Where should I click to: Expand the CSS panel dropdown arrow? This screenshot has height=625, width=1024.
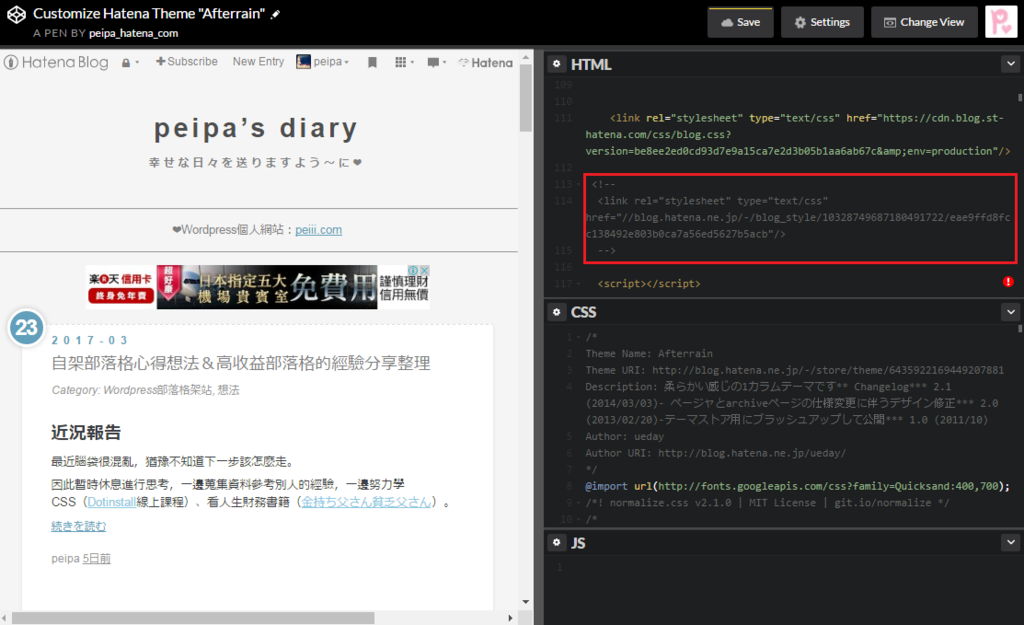point(1010,312)
